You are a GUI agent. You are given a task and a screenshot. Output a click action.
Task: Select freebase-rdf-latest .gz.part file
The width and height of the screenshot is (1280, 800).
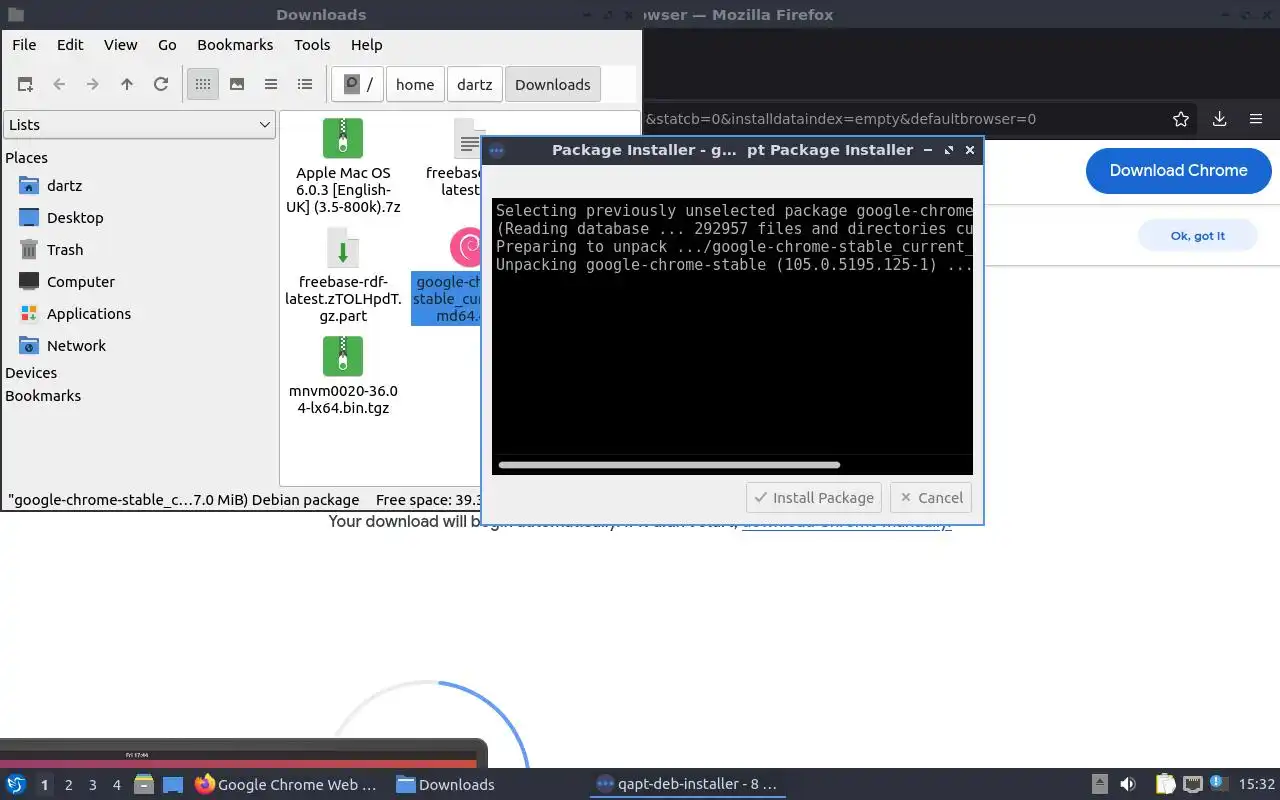click(x=343, y=277)
